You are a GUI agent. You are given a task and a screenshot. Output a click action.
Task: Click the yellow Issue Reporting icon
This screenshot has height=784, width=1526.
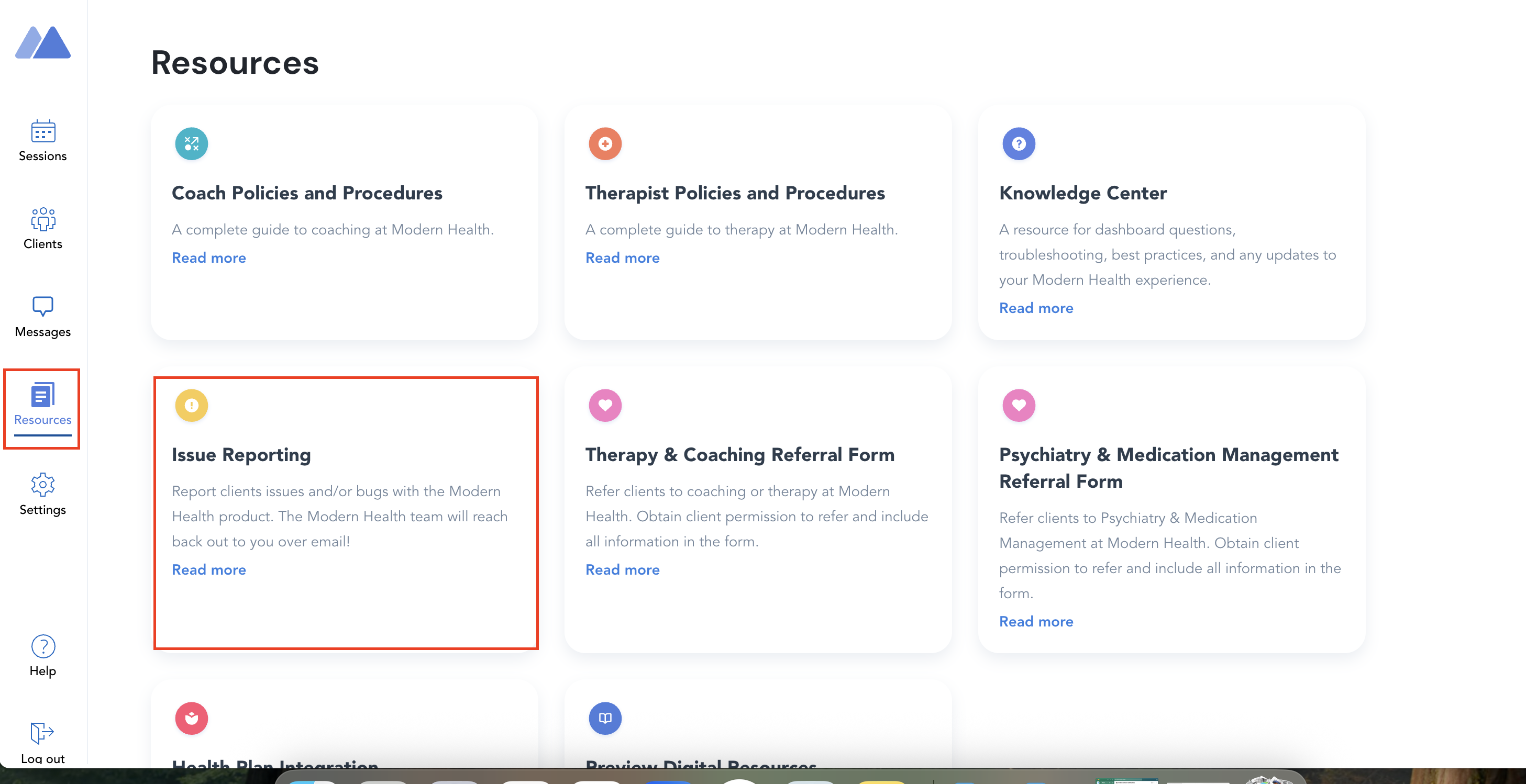click(191, 406)
